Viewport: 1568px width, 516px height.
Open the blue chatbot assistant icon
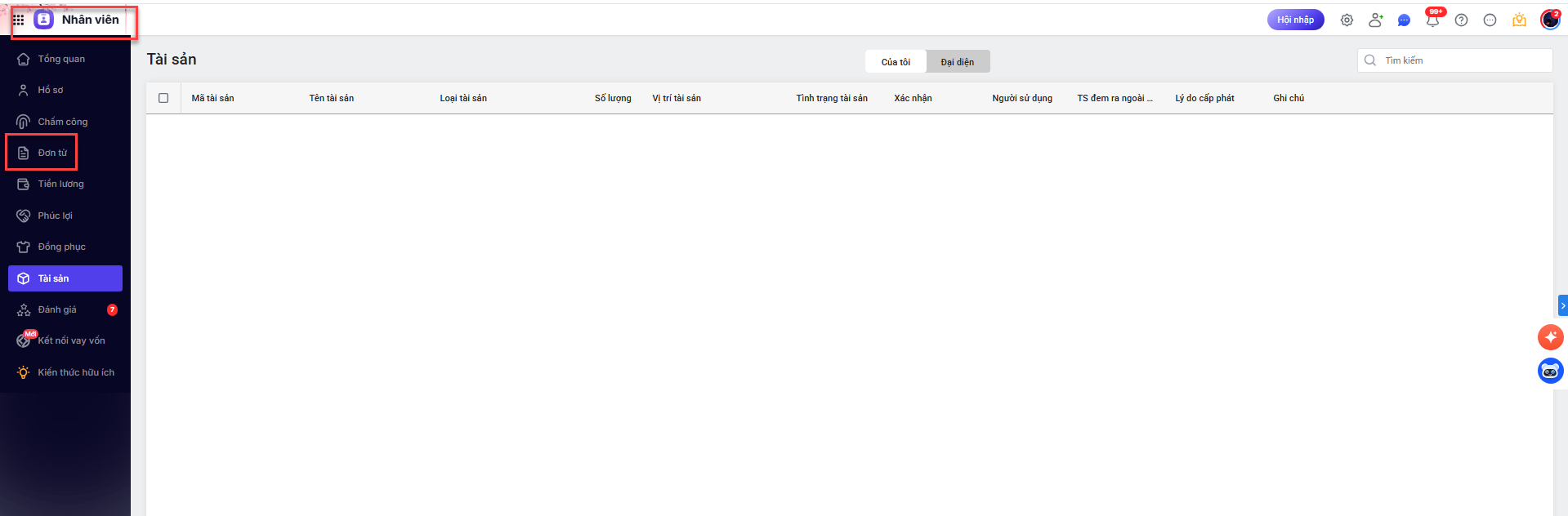[1550, 371]
